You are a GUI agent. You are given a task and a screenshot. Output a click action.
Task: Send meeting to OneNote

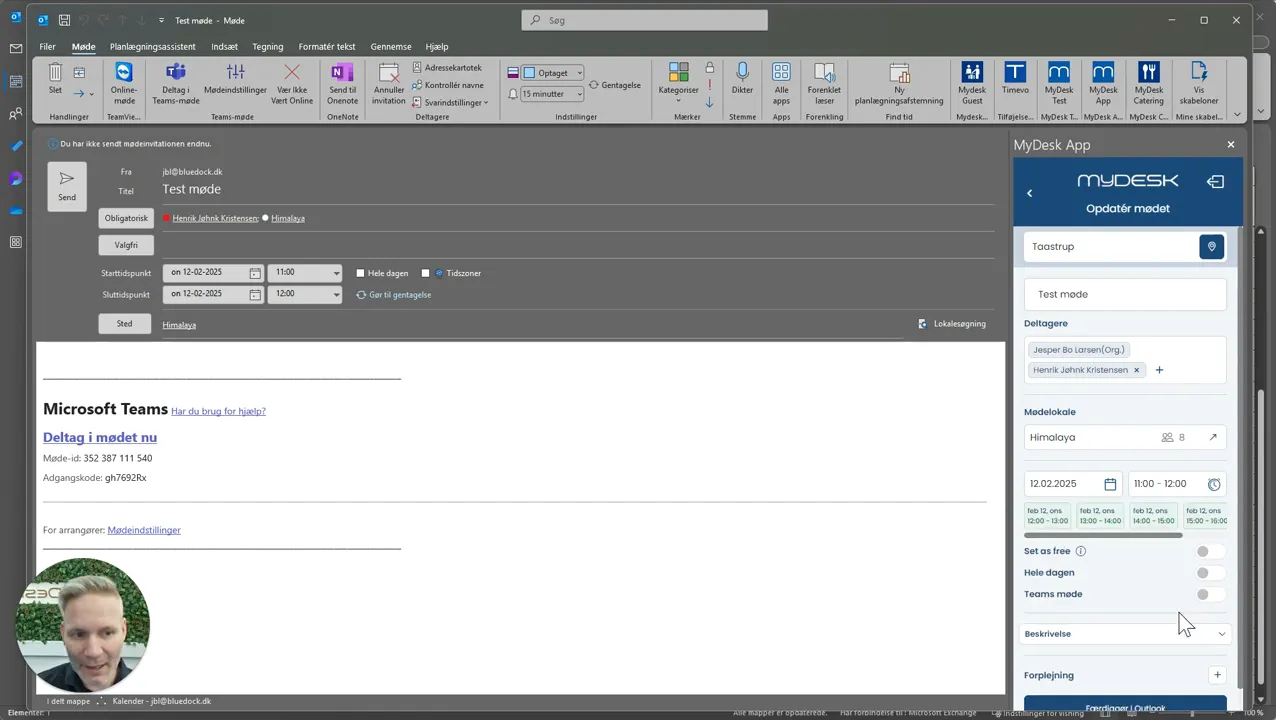point(342,83)
